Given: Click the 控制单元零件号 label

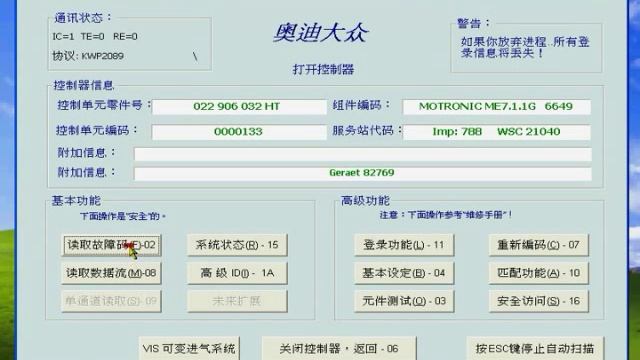Looking at the screenshot, I should [104, 105].
